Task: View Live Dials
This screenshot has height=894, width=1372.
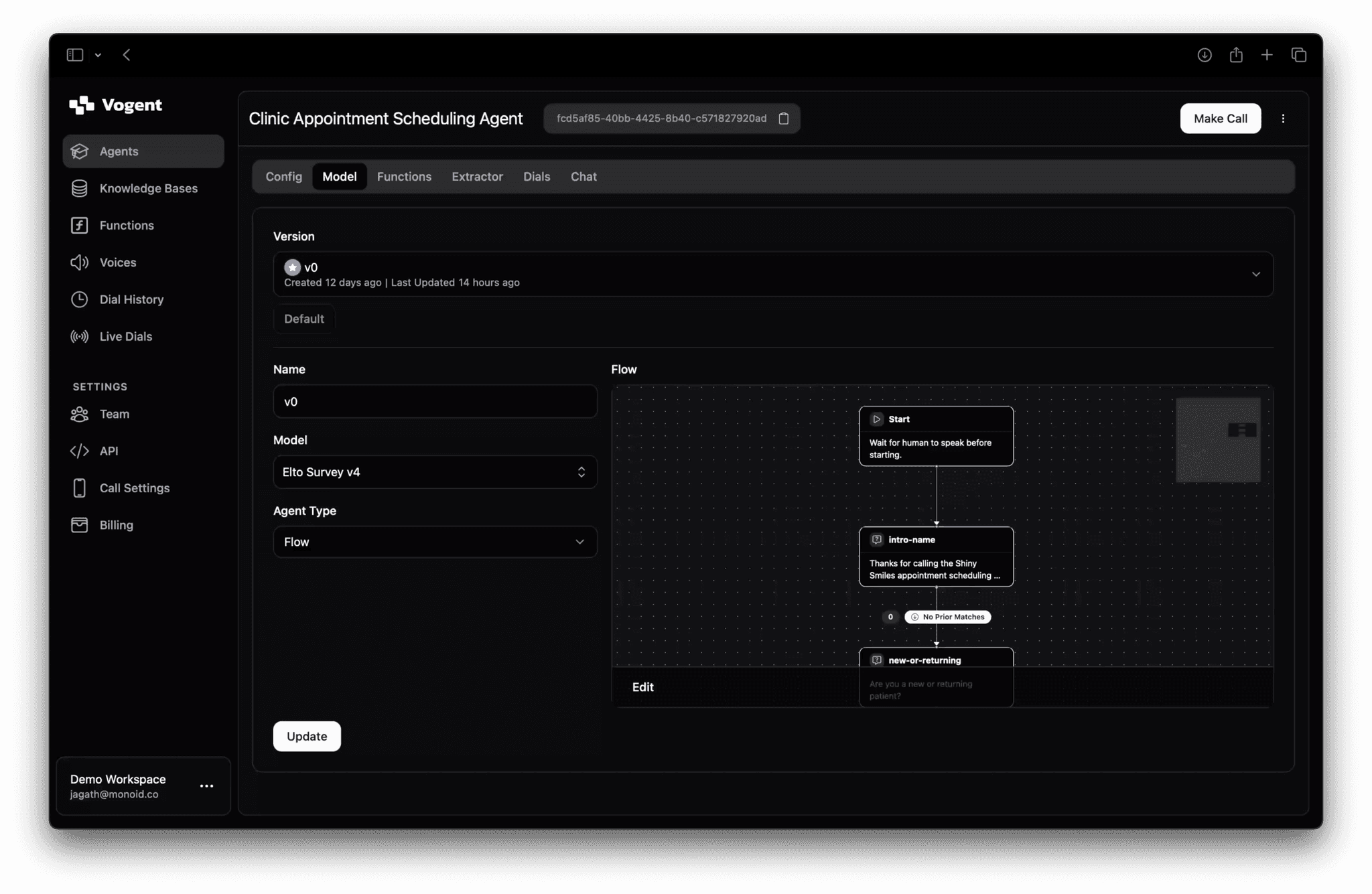Action: point(125,336)
